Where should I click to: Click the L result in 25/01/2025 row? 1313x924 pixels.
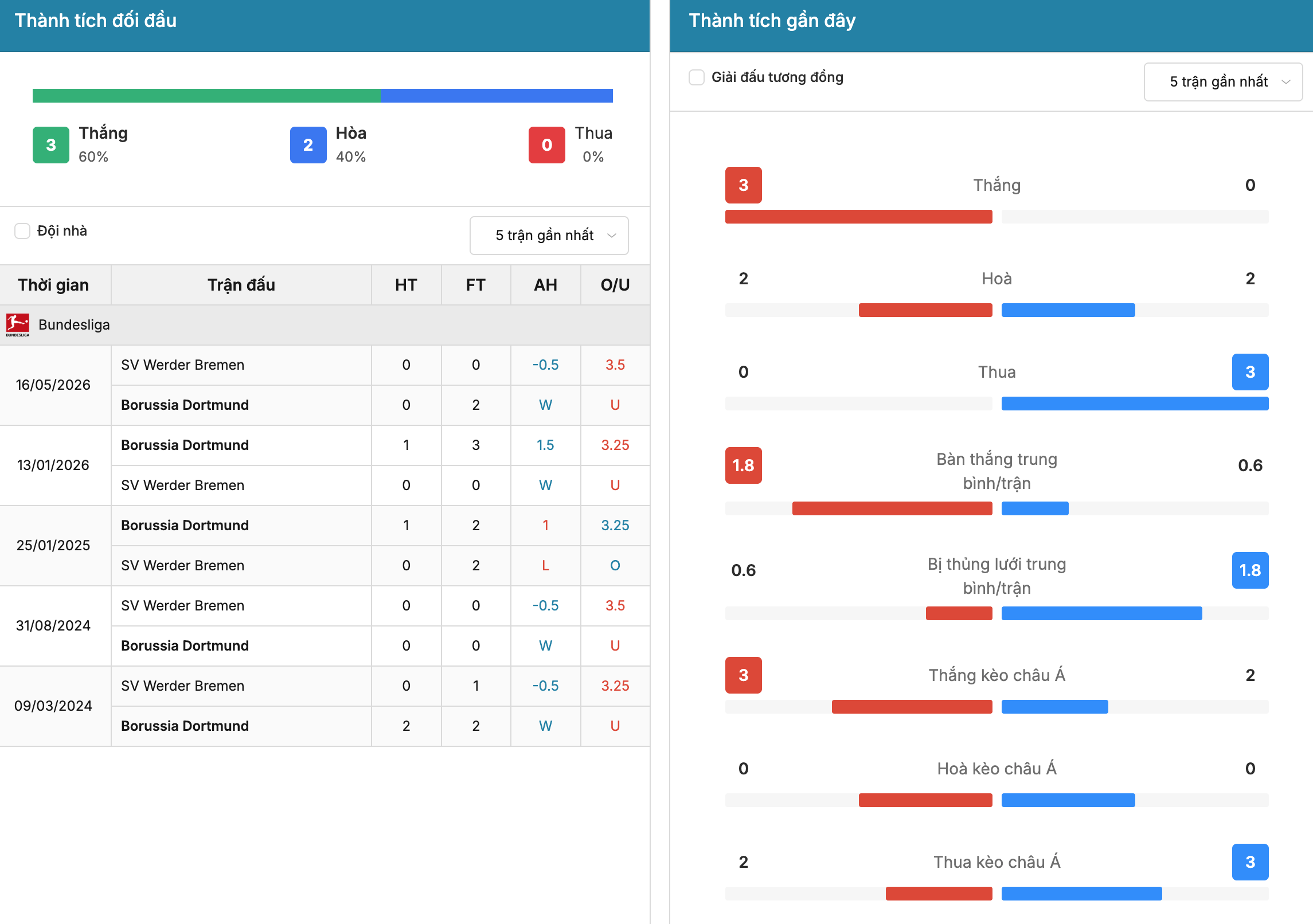pos(545,566)
